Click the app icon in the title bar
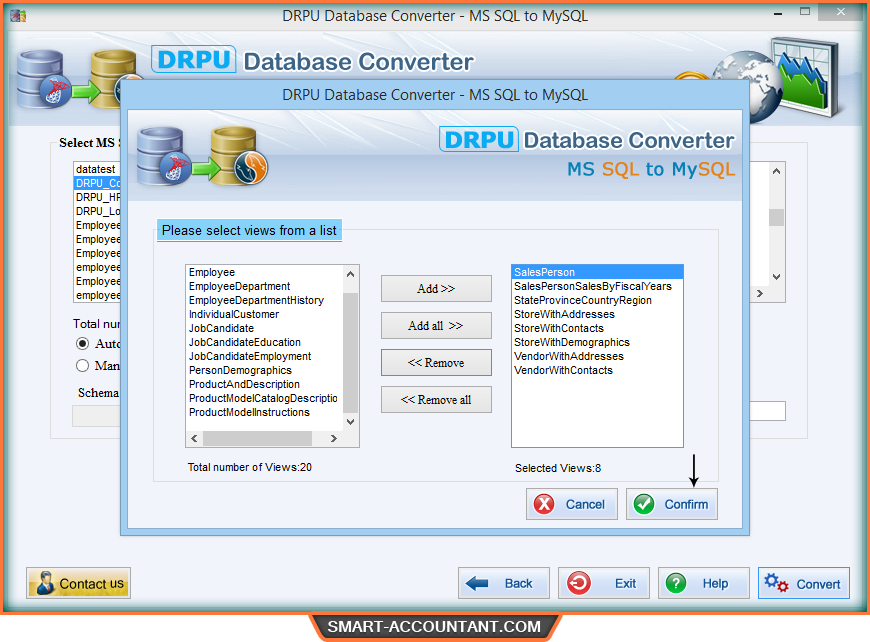870x642 pixels. (x=18, y=16)
